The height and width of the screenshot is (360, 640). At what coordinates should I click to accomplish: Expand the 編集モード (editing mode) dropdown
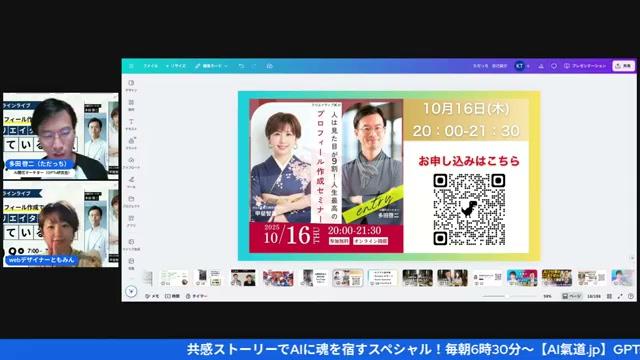[x=211, y=66]
